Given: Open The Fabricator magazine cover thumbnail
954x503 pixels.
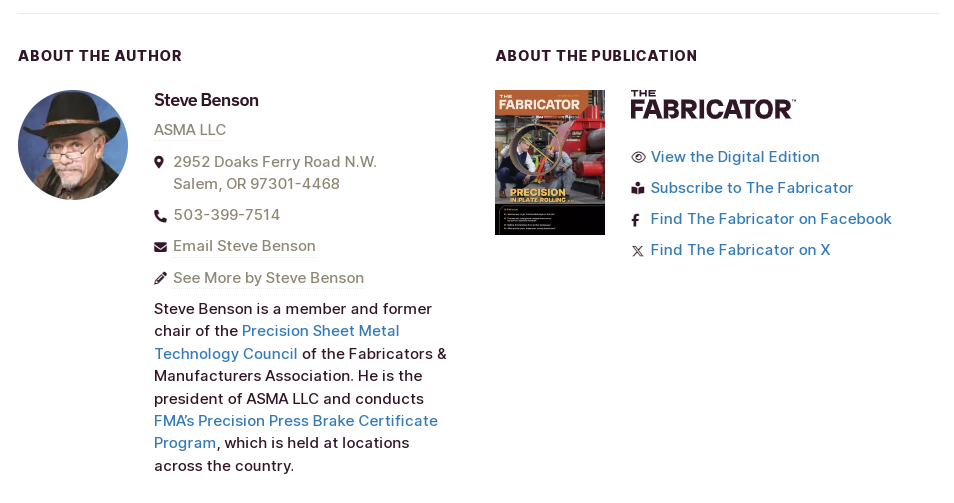Looking at the screenshot, I should coord(550,162).
